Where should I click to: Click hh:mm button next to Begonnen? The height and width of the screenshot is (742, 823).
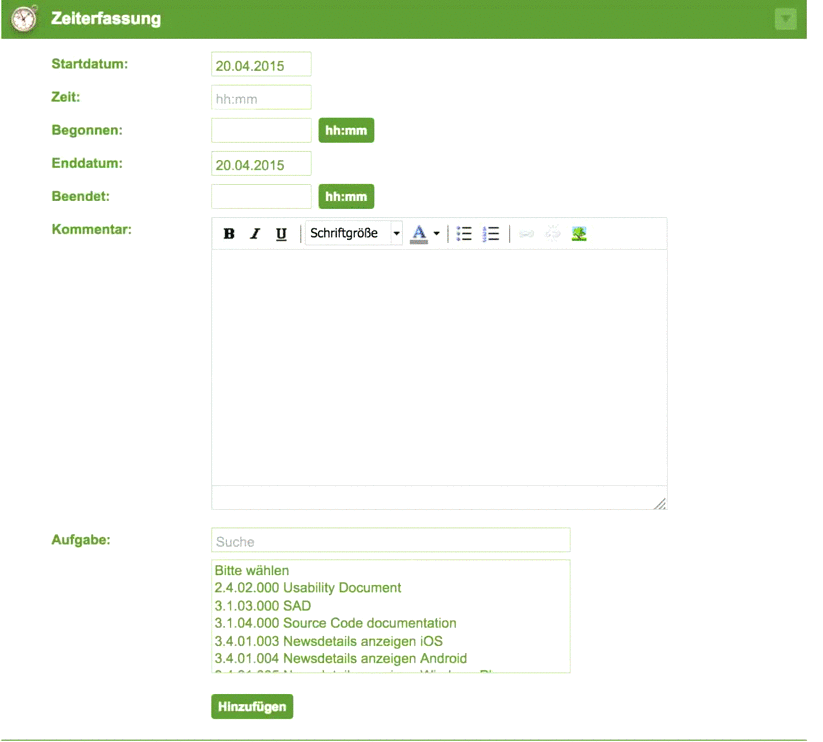click(x=346, y=131)
